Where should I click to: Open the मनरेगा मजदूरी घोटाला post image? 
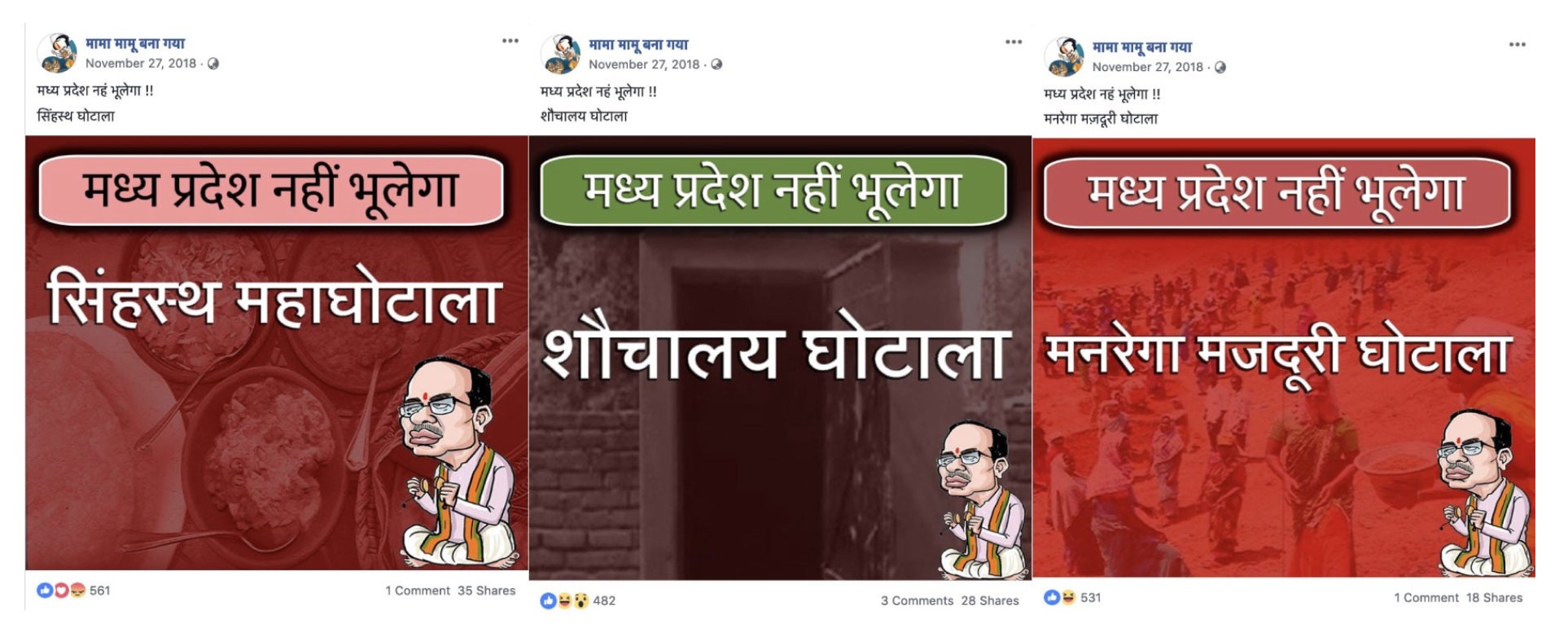(1284, 358)
